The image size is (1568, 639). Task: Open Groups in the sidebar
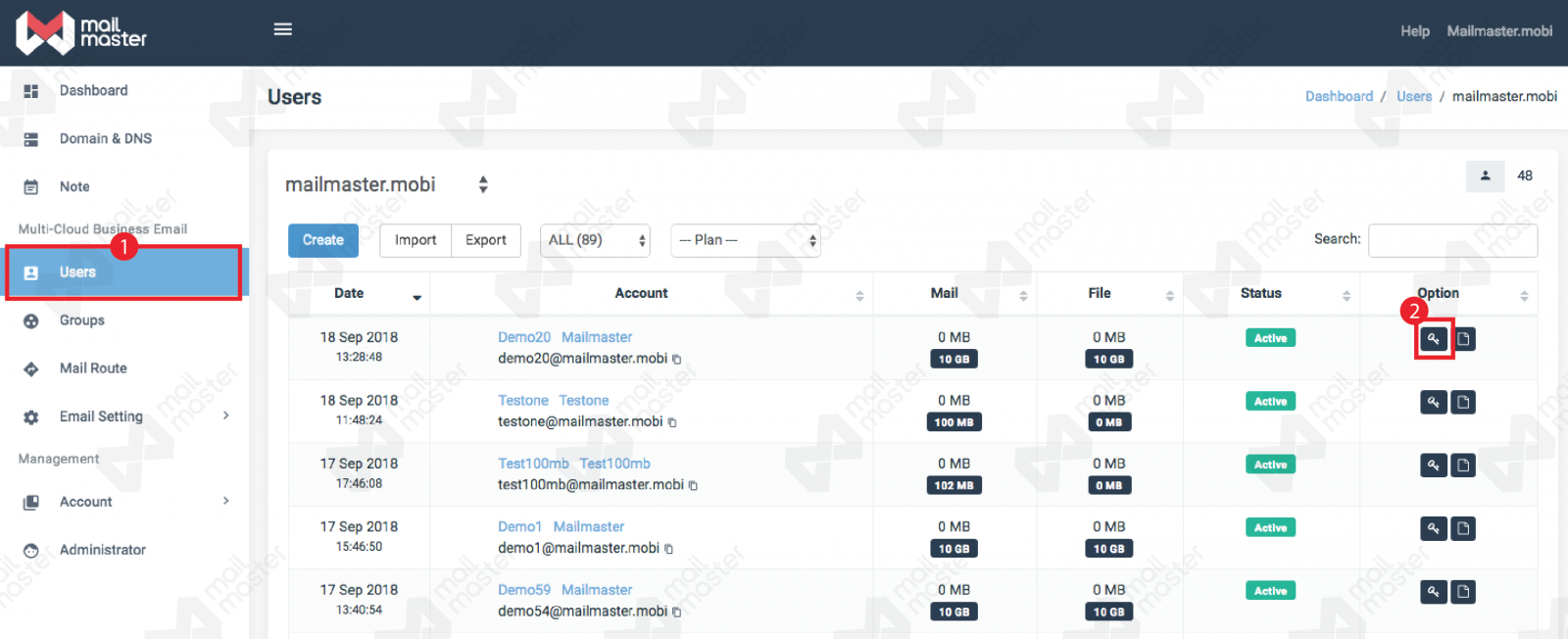pyautogui.click(x=82, y=320)
